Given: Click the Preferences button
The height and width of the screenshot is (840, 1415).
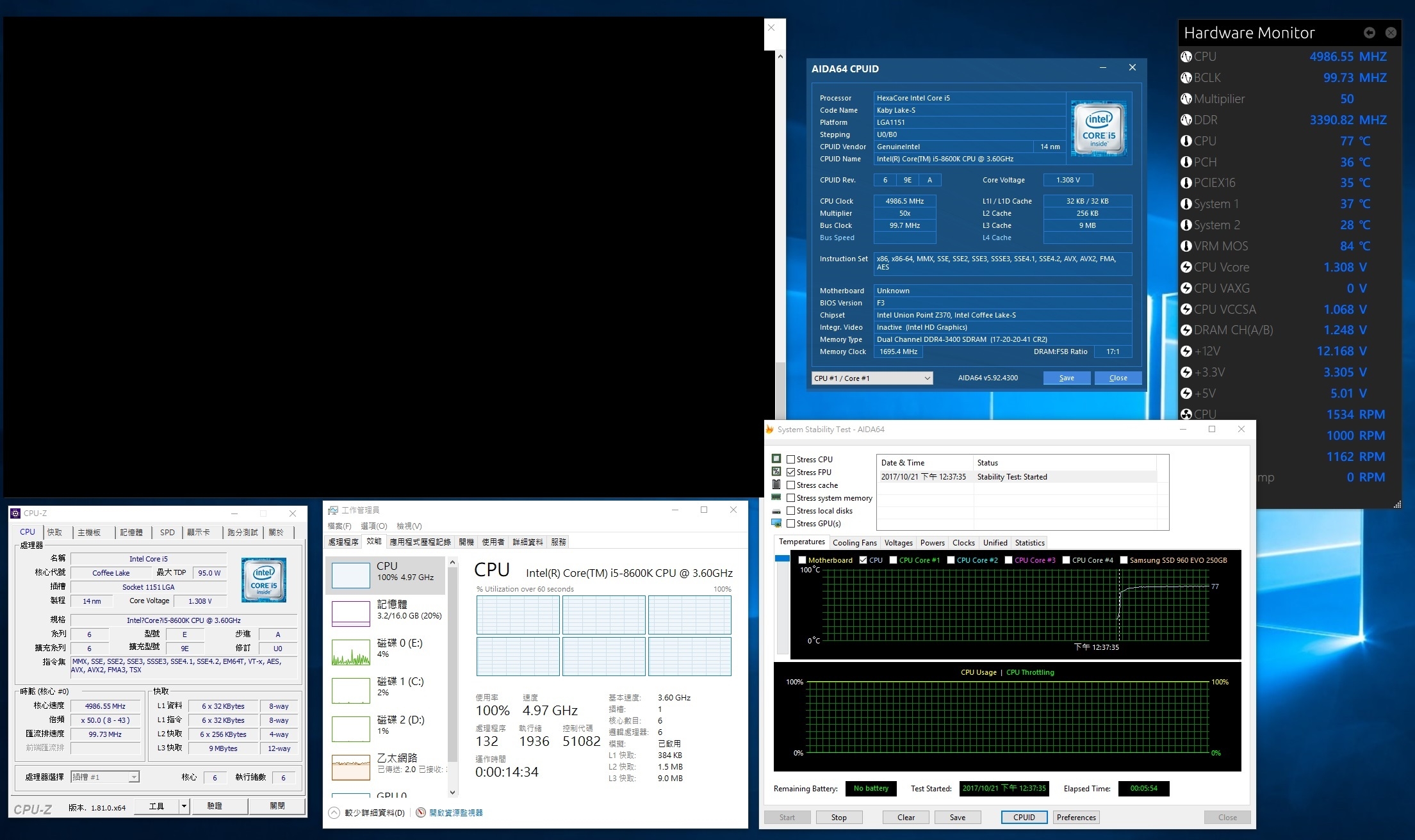Looking at the screenshot, I should click(1076, 817).
